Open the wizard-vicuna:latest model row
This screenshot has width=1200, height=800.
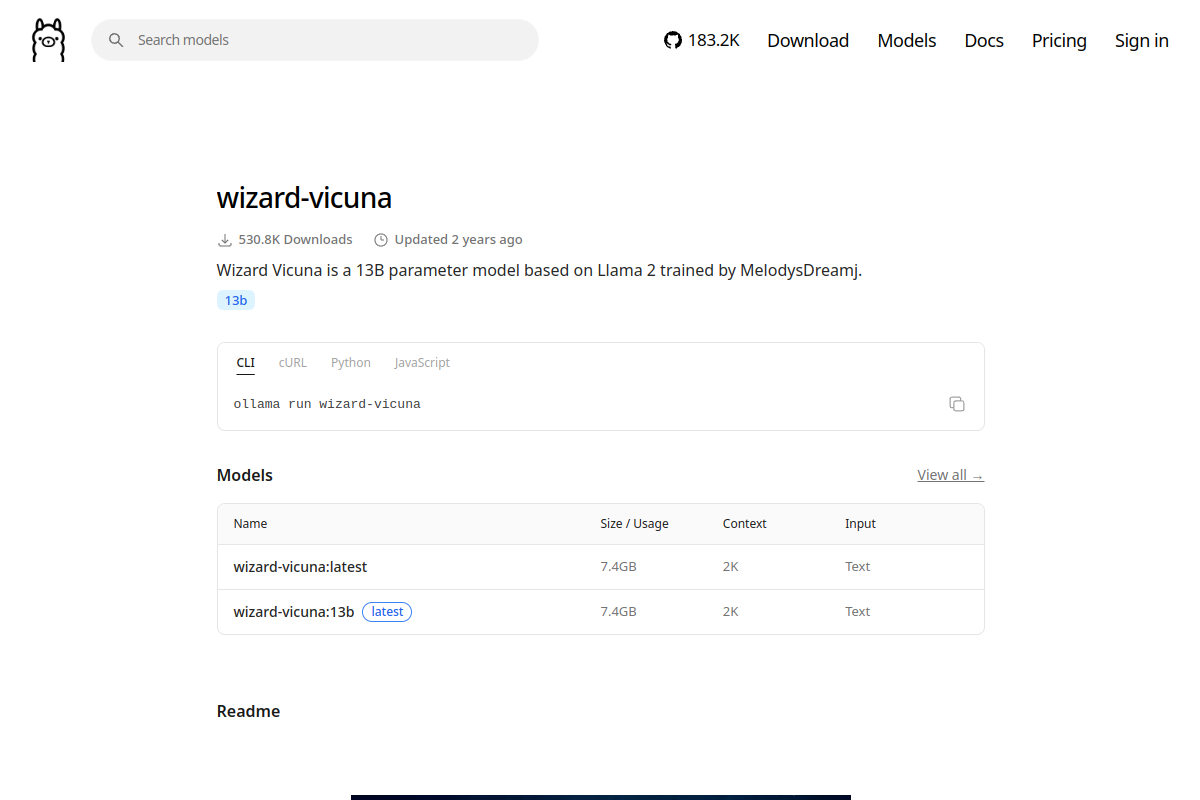(x=601, y=567)
